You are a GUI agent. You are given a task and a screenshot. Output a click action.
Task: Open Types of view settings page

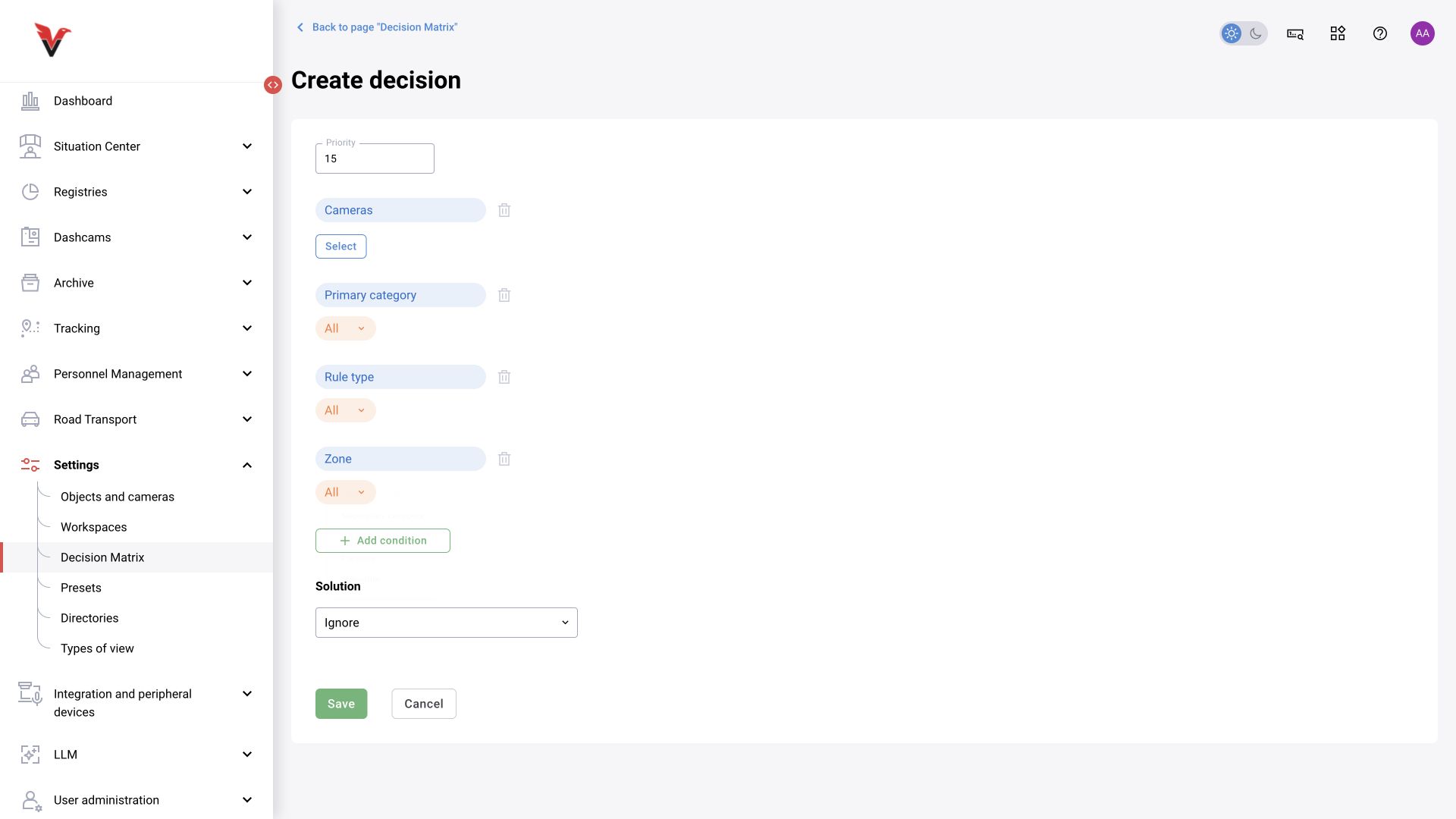[97, 648]
